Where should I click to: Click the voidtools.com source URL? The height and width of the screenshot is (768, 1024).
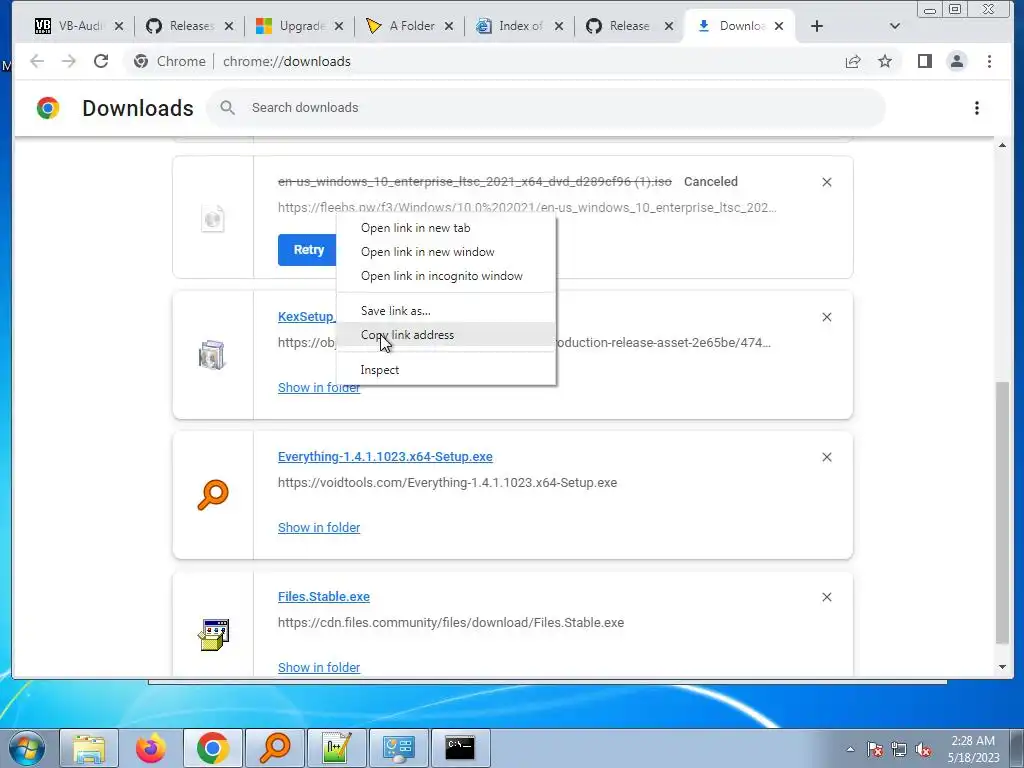(447, 483)
